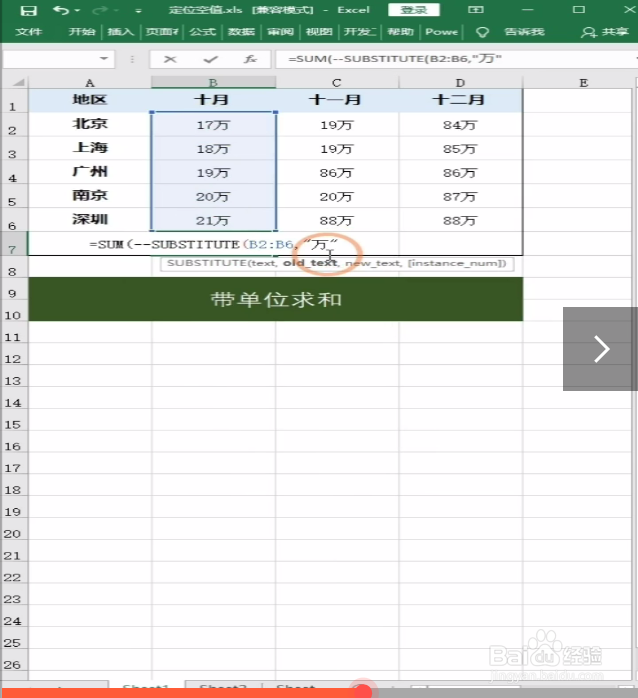This screenshot has height=698, width=638.
Task: Click the 告诉我 search field
Action: [x=524, y=32]
